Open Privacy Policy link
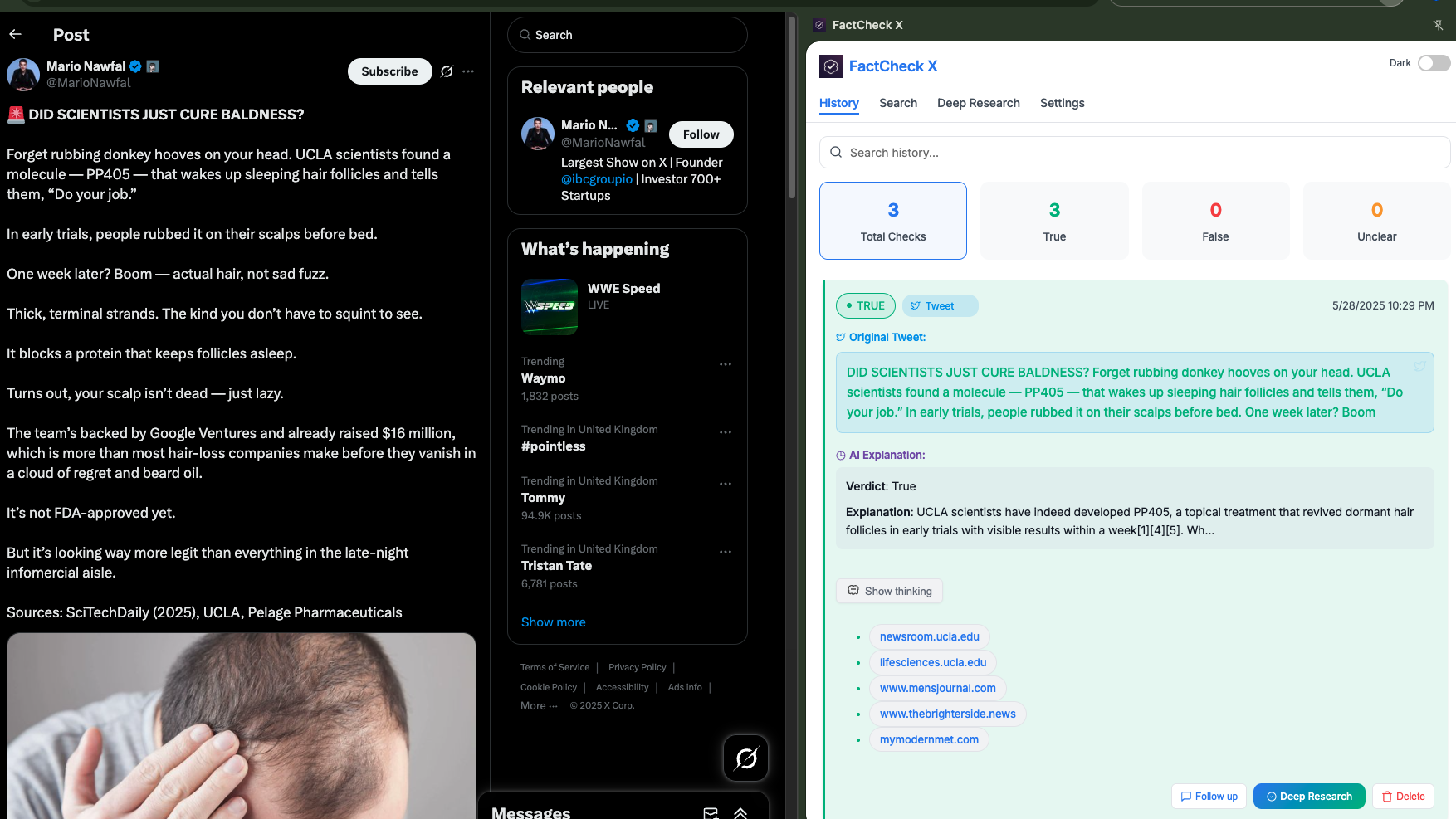The height and width of the screenshot is (819, 1456). [638, 667]
